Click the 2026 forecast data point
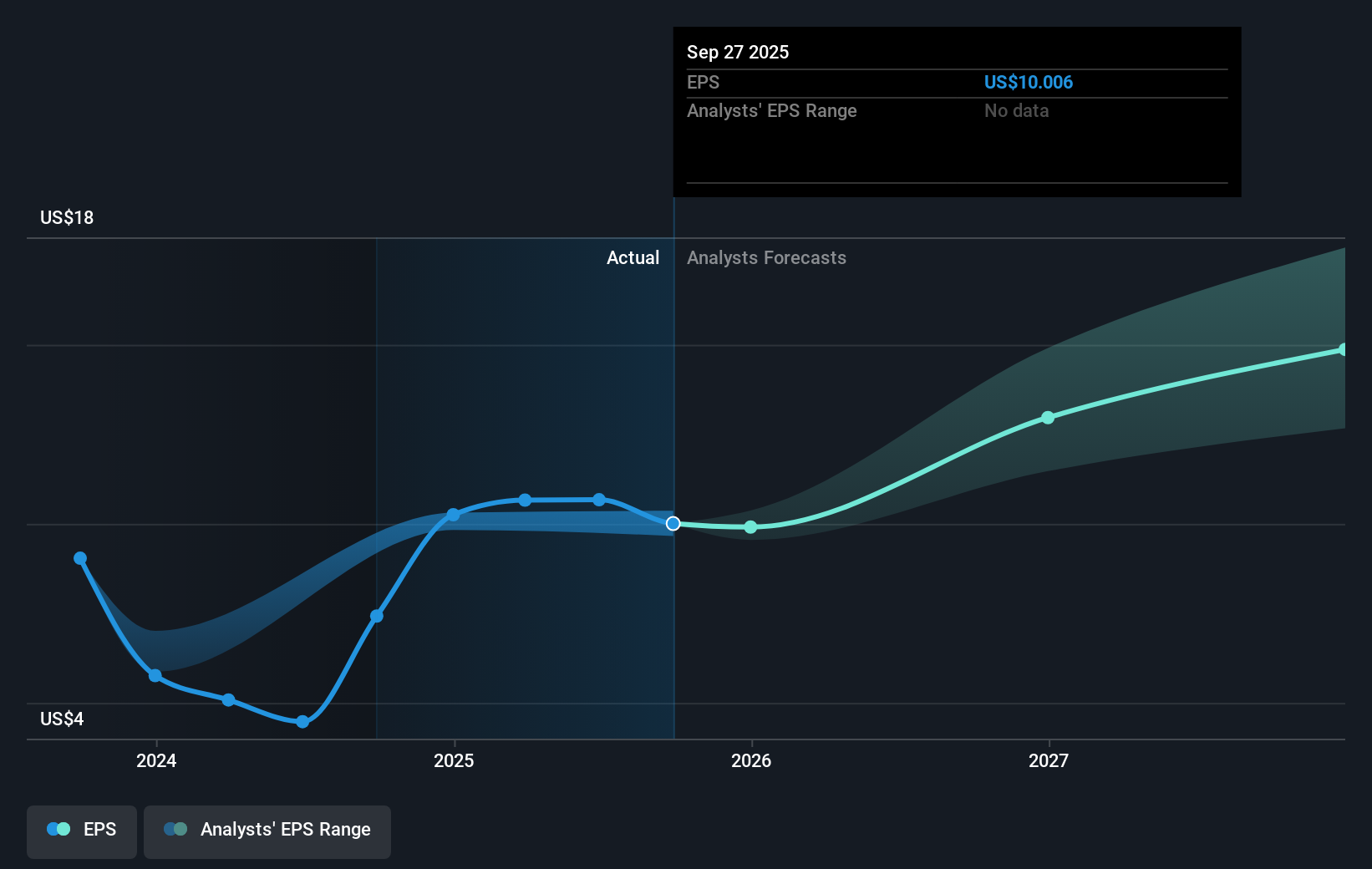 pyautogui.click(x=750, y=527)
